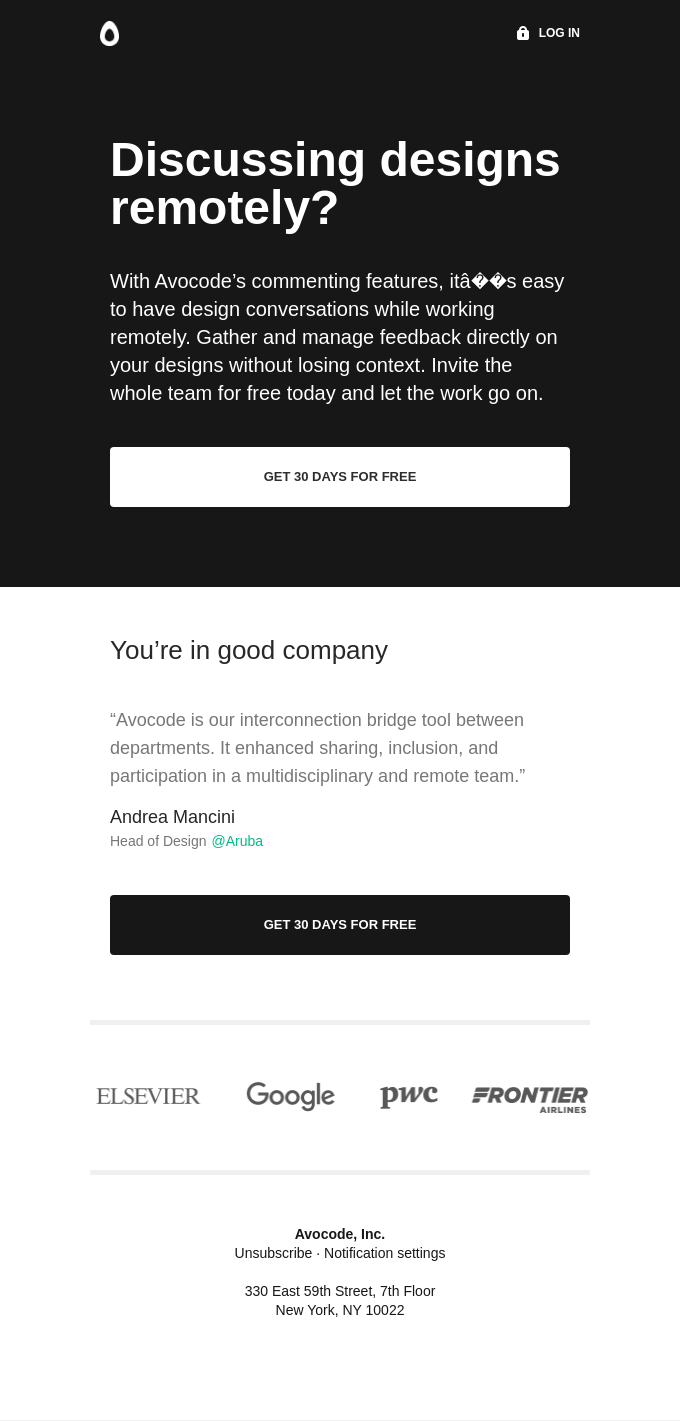
Task: Click the You're in good company heading
Action: click(248, 650)
